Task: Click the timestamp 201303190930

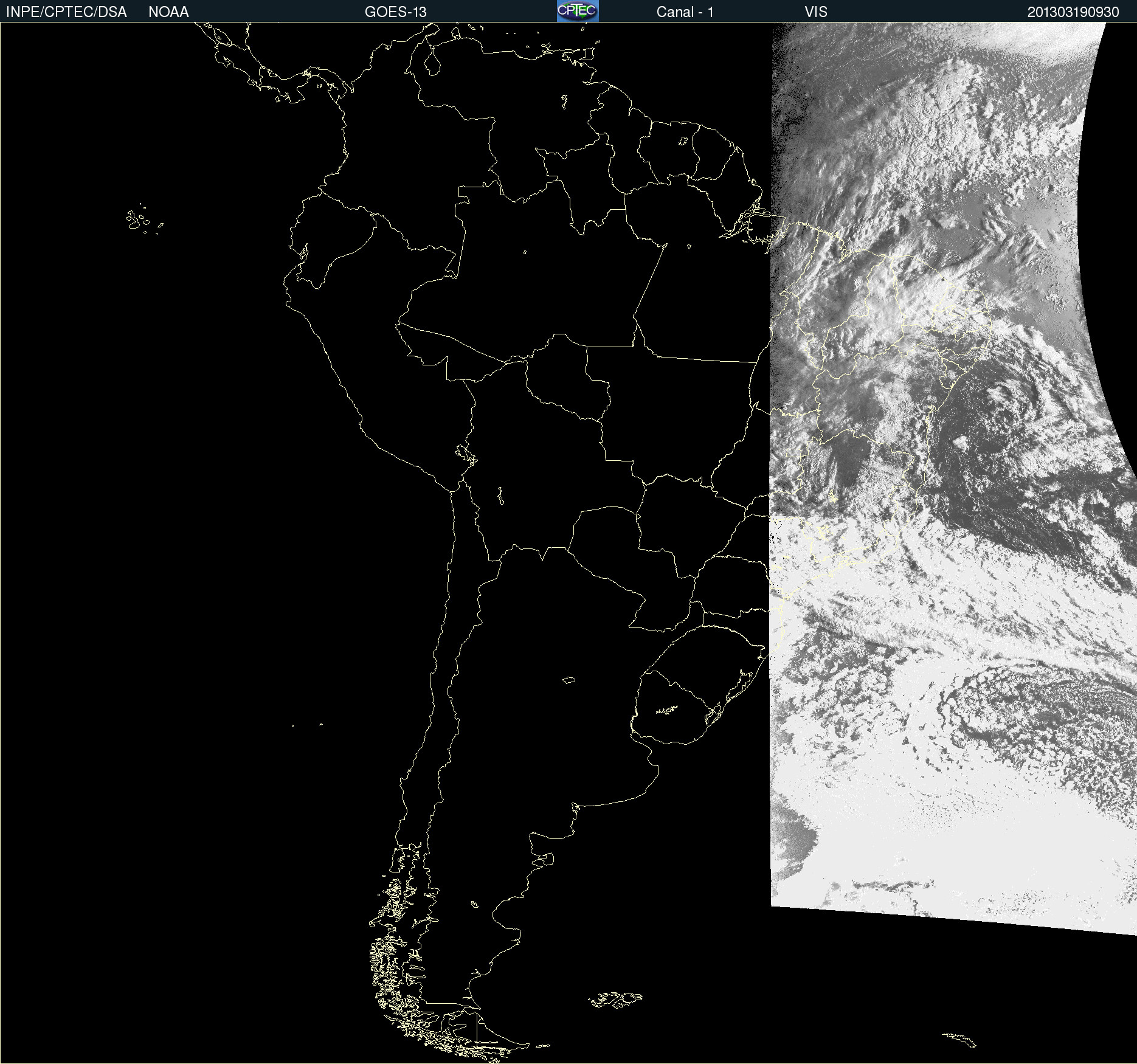Action: pyautogui.click(x=1073, y=12)
